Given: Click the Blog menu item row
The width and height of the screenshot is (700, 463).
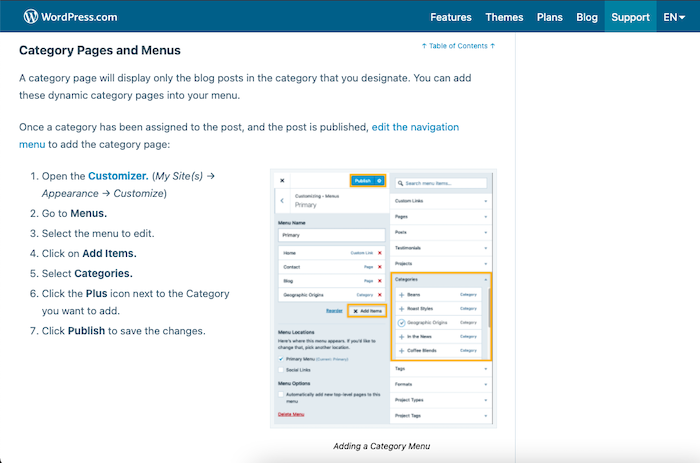Looking at the screenshot, I should tap(331, 281).
